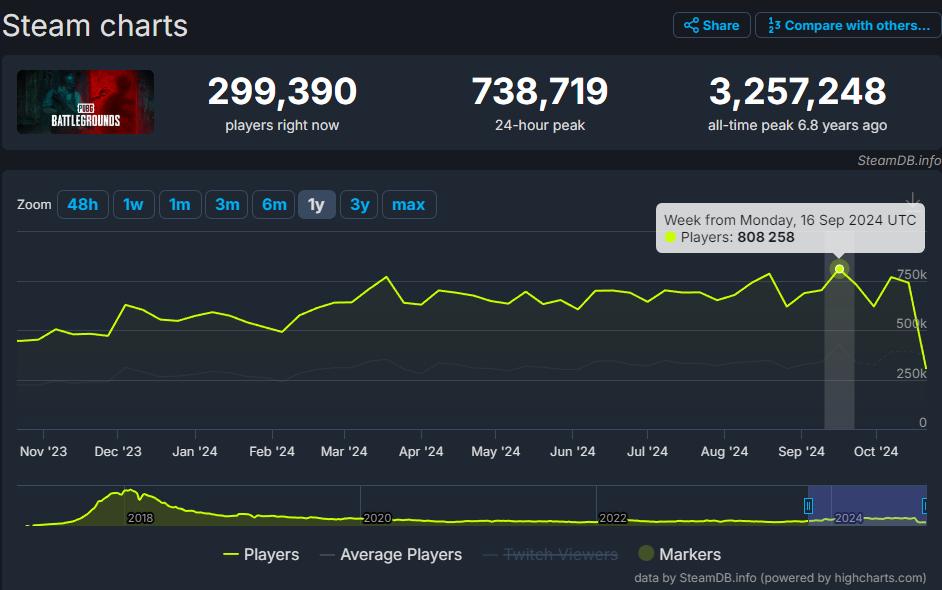Click the Share button

[711, 25]
